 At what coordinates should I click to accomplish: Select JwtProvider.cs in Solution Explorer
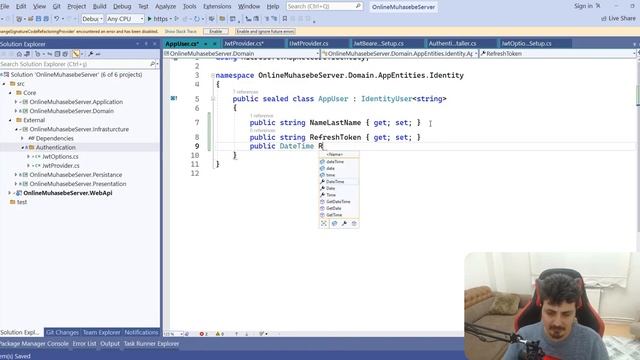(61, 166)
